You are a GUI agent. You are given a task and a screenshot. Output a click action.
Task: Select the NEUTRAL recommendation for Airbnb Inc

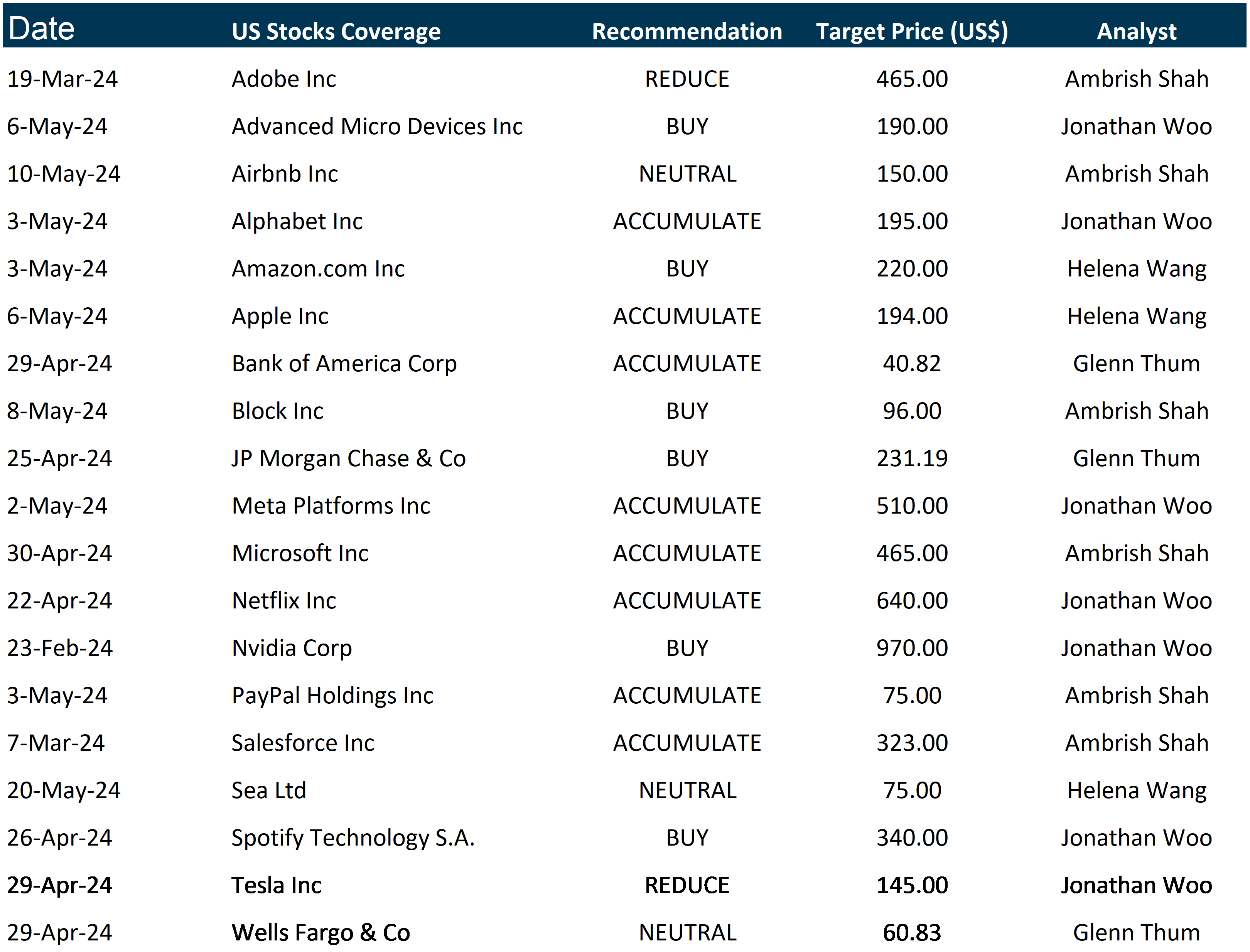[687, 174]
